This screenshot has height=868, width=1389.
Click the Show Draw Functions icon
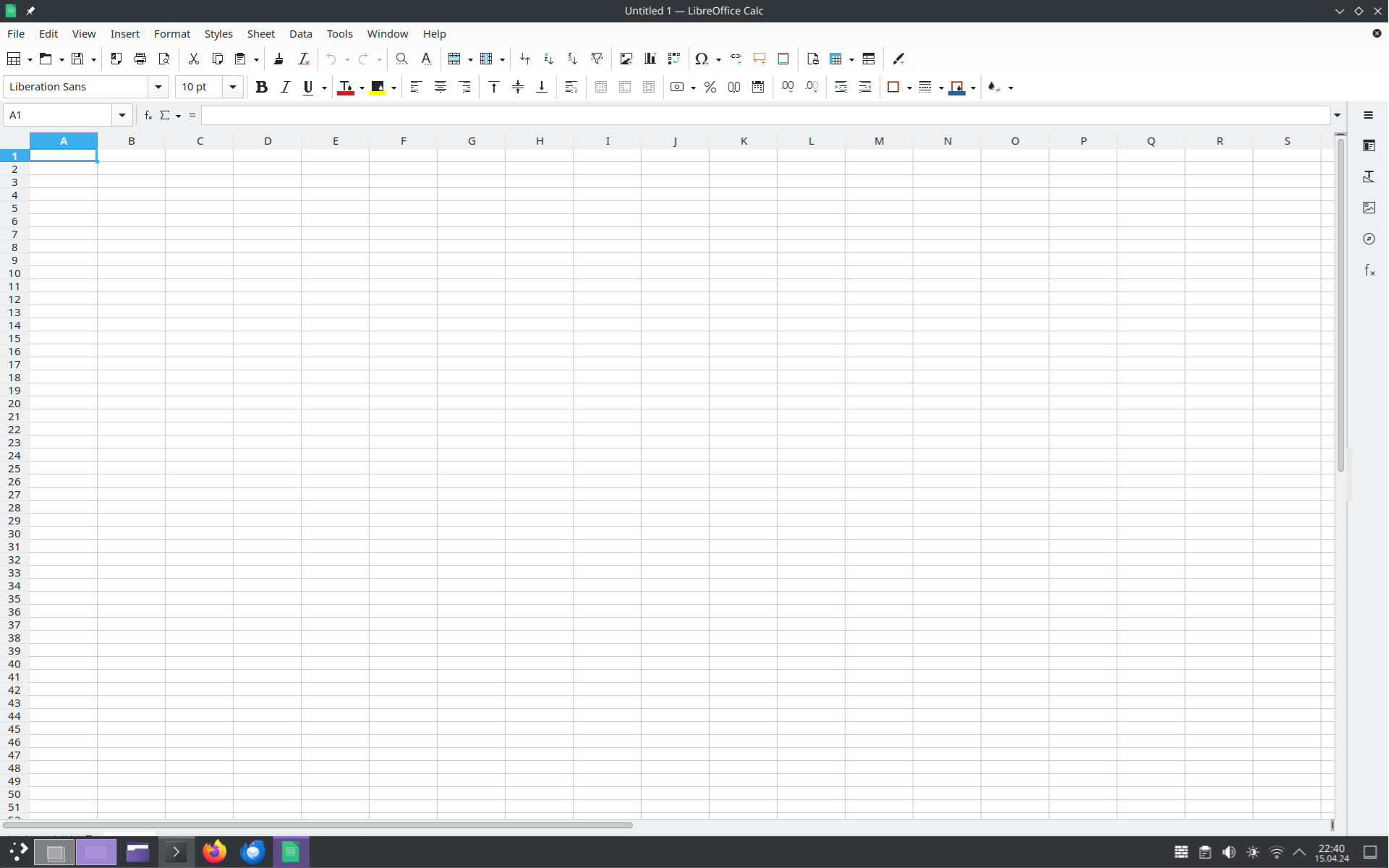pos(899,59)
